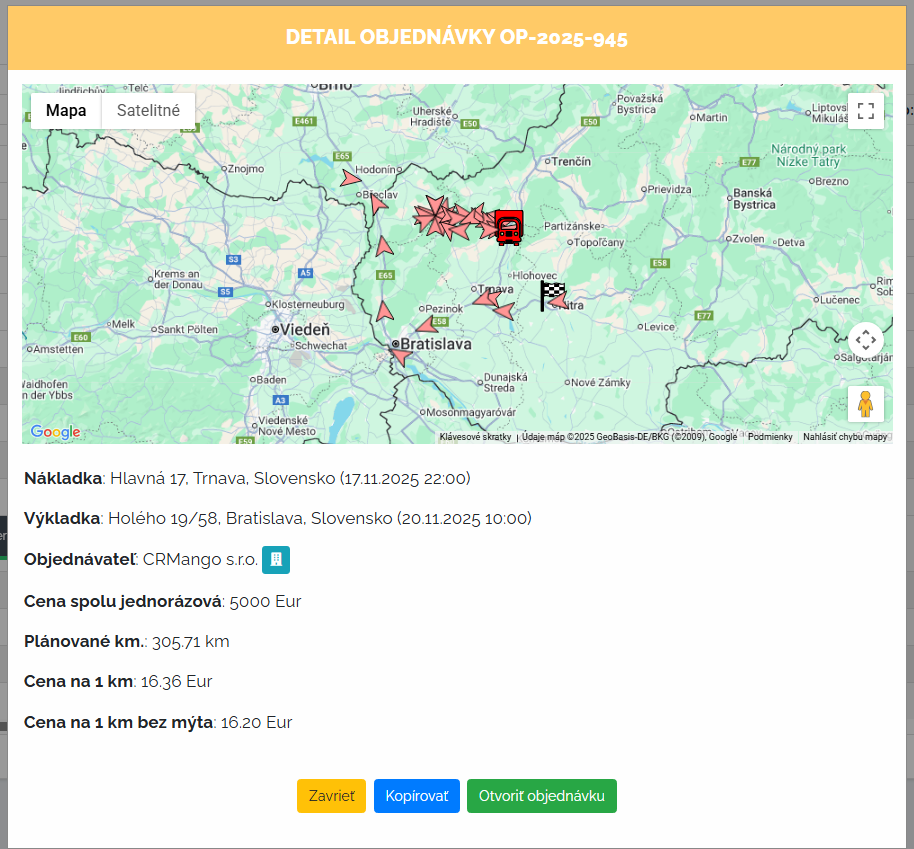
Task: Switch map to Satelitné view
Action: pyautogui.click(x=148, y=111)
